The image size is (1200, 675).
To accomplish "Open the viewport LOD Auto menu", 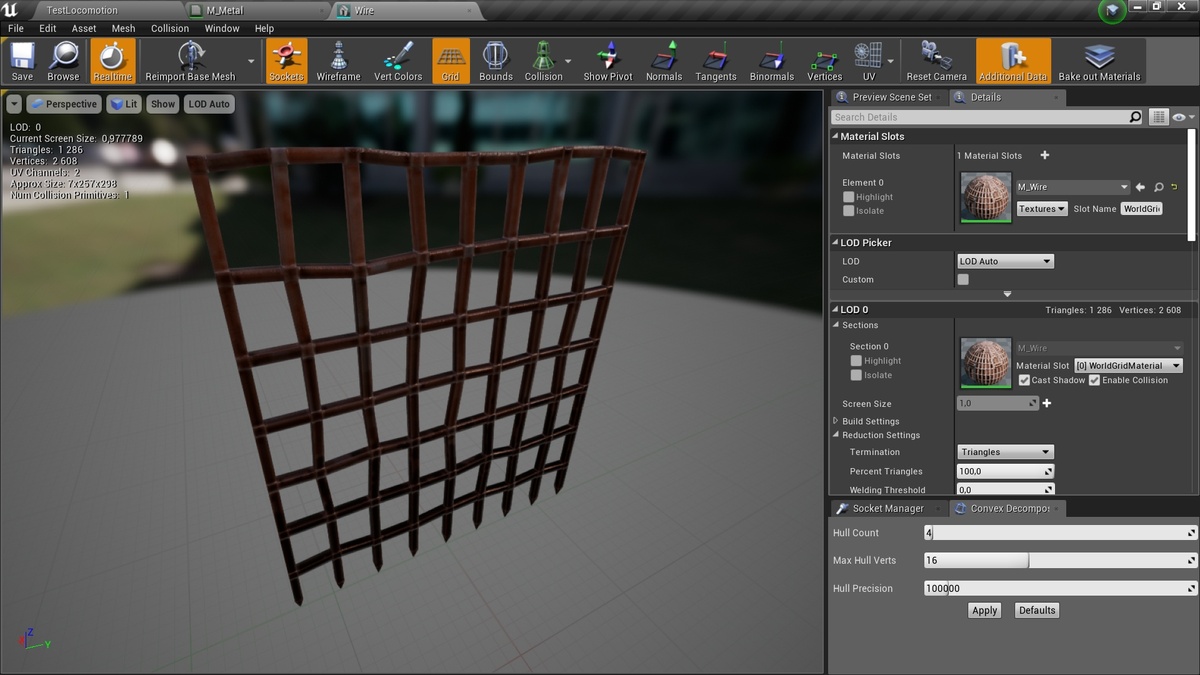I will tap(209, 104).
